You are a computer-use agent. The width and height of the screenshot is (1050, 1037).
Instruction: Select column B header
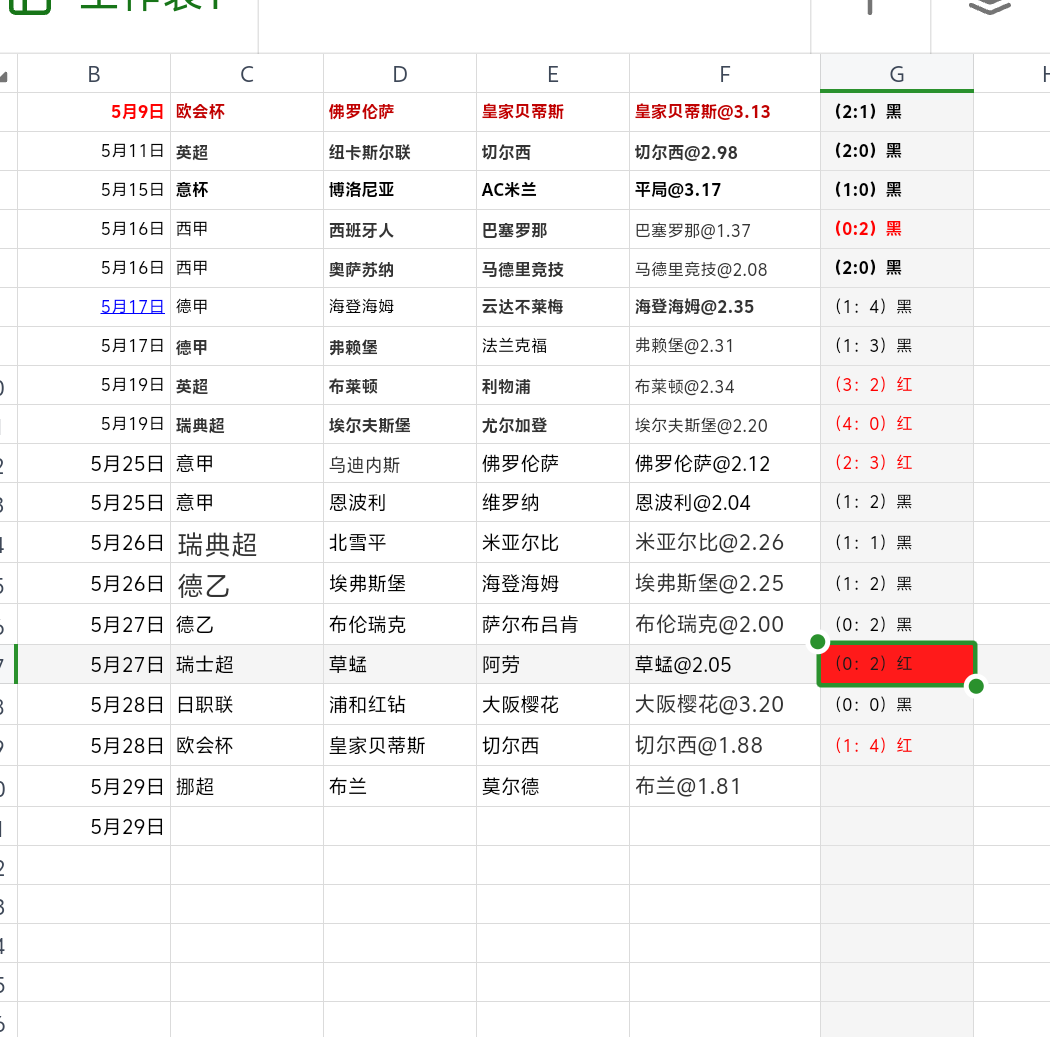(x=93, y=73)
